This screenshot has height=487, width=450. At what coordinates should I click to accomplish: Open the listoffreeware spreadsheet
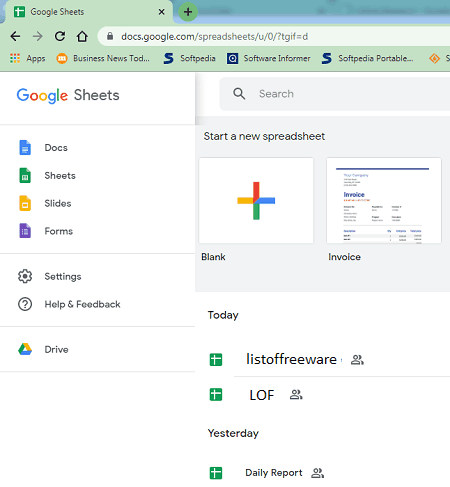291,359
